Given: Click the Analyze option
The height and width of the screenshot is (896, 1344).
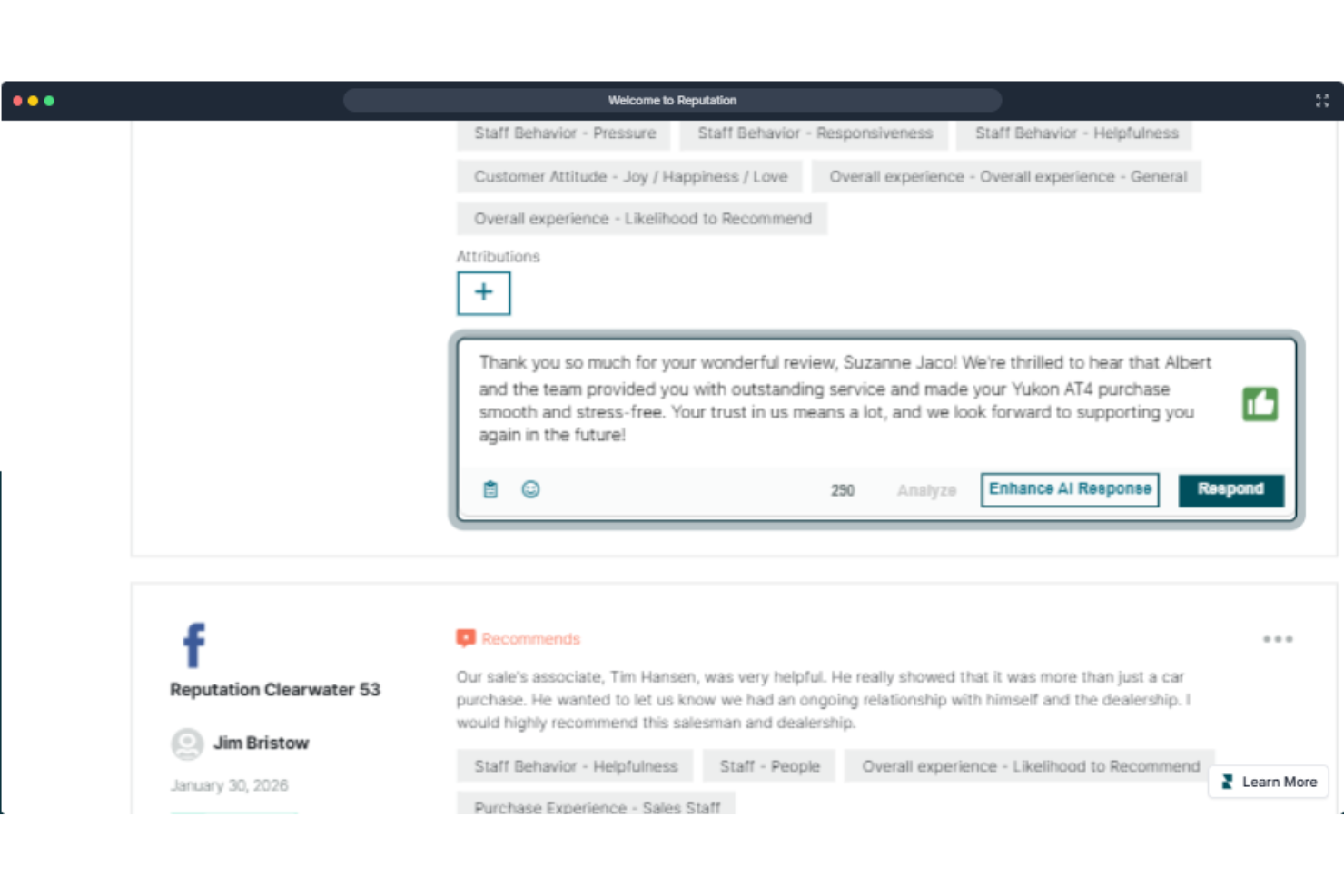Looking at the screenshot, I should (x=925, y=489).
